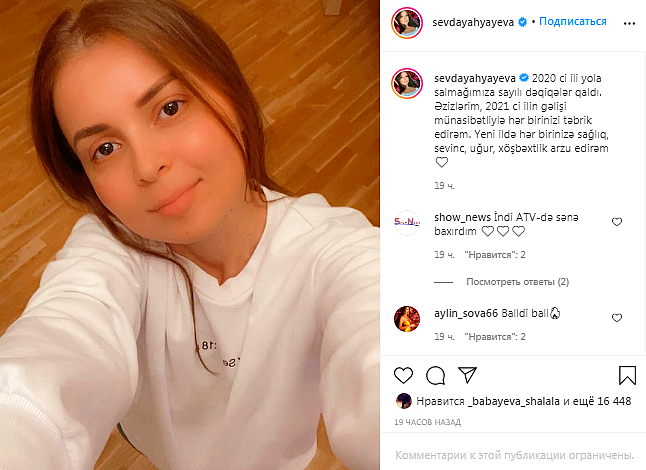Share post with the paper plane icon

[x=467, y=376]
